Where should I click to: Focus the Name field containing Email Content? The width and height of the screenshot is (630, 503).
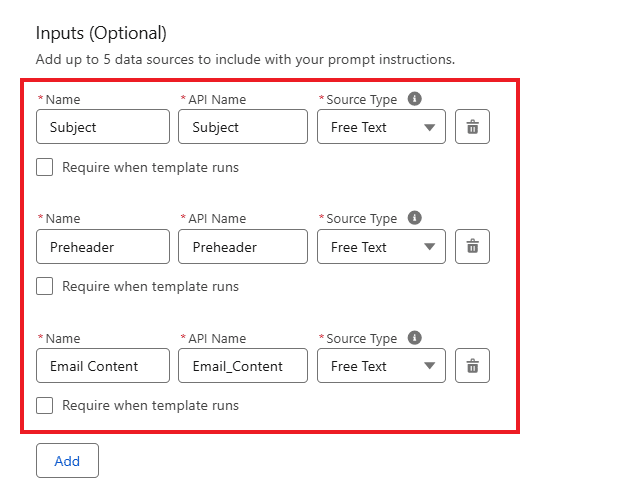pos(103,366)
